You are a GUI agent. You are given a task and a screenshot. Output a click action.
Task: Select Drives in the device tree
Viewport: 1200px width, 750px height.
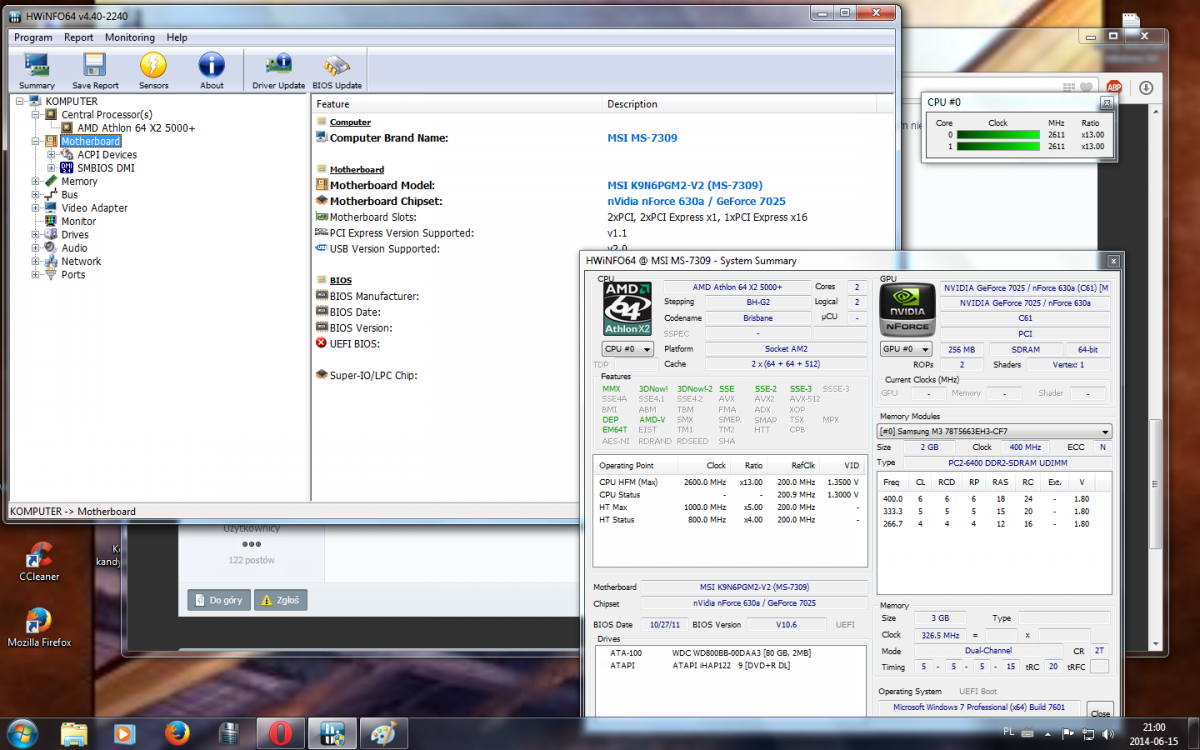pyautogui.click(x=75, y=234)
